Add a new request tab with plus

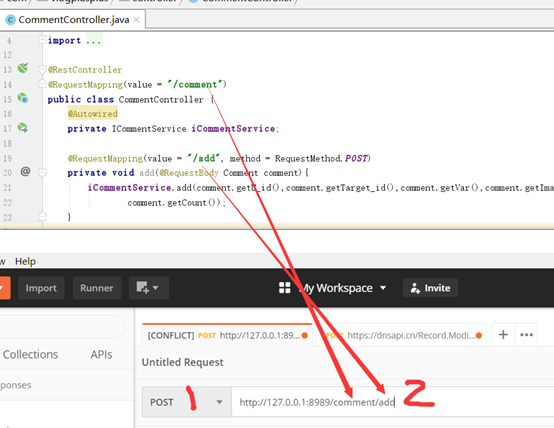503,335
